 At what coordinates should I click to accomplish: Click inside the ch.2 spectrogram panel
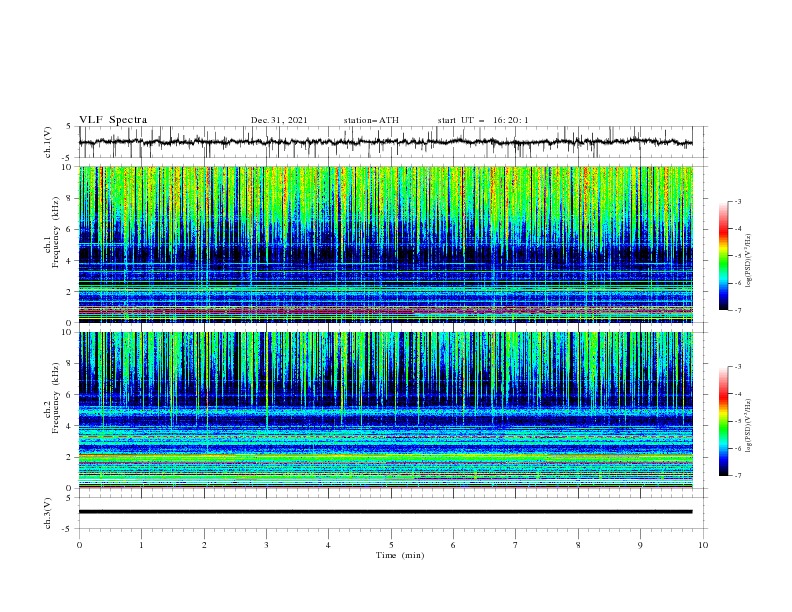pos(386,410)
